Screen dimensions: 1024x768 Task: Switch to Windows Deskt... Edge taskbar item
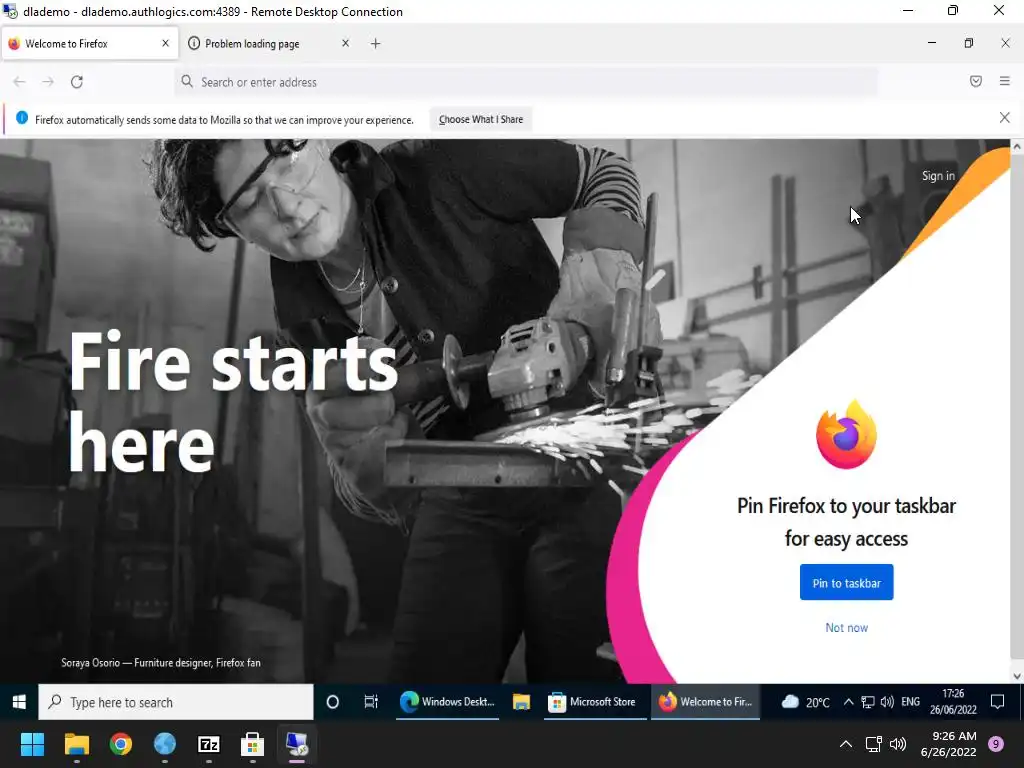tap(447, 702)
